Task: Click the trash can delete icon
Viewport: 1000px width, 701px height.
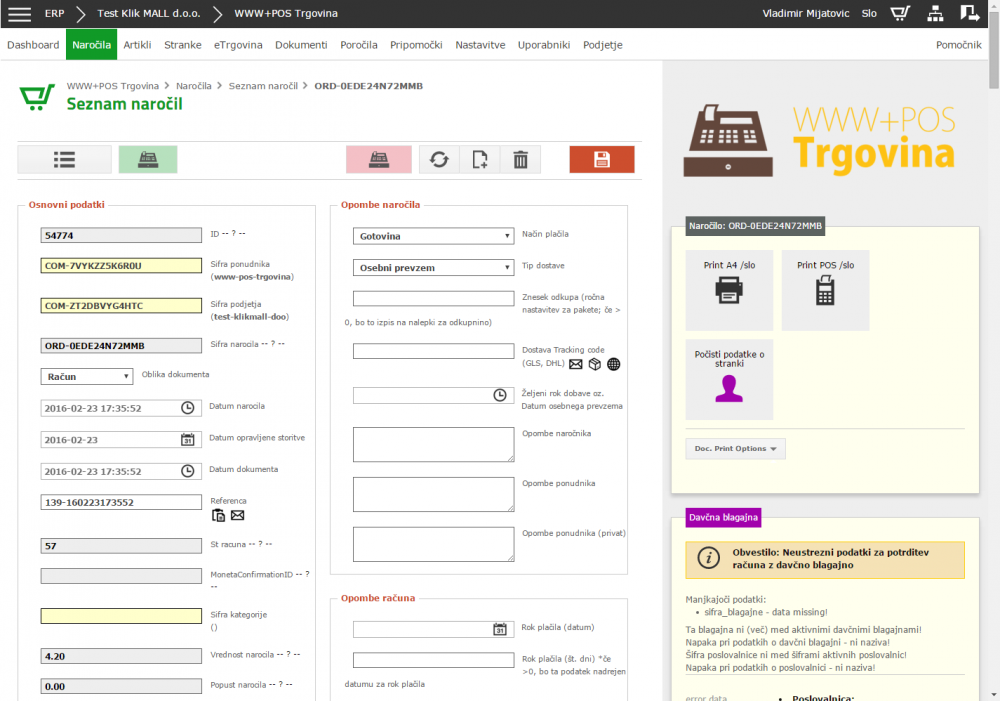Action: (x=520, y=160)
